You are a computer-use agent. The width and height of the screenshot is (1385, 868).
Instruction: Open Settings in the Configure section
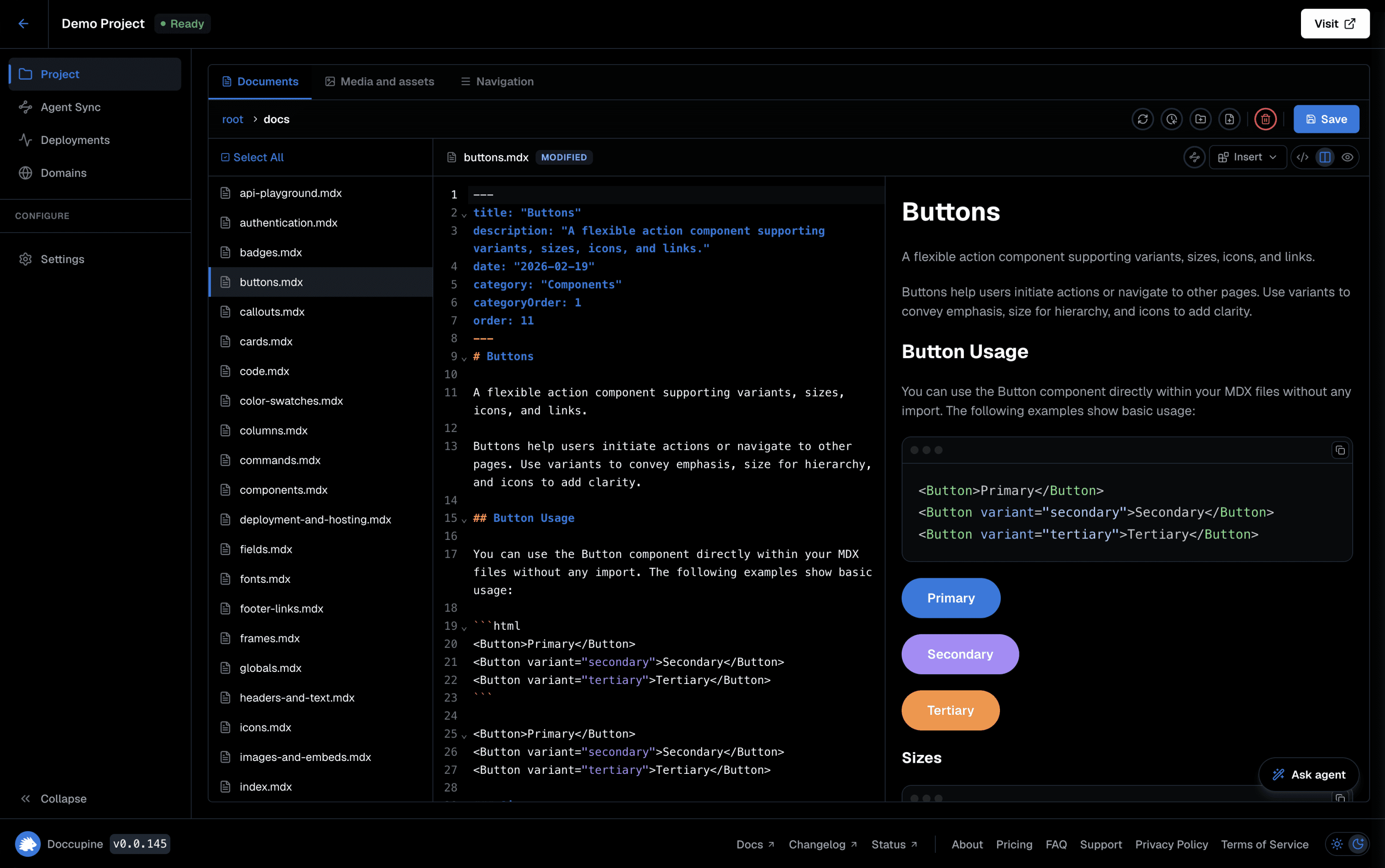95,259
